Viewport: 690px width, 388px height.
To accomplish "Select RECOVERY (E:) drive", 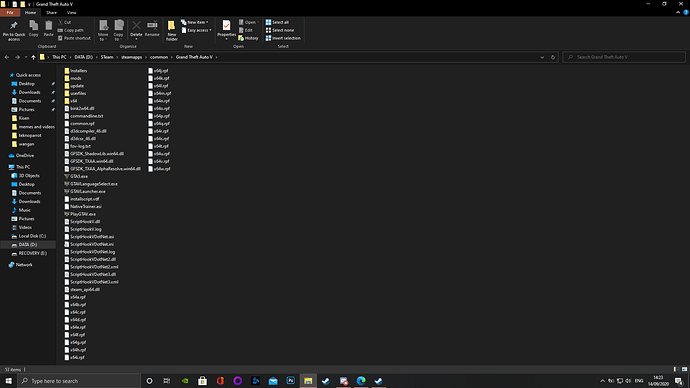I will point(33,253).
